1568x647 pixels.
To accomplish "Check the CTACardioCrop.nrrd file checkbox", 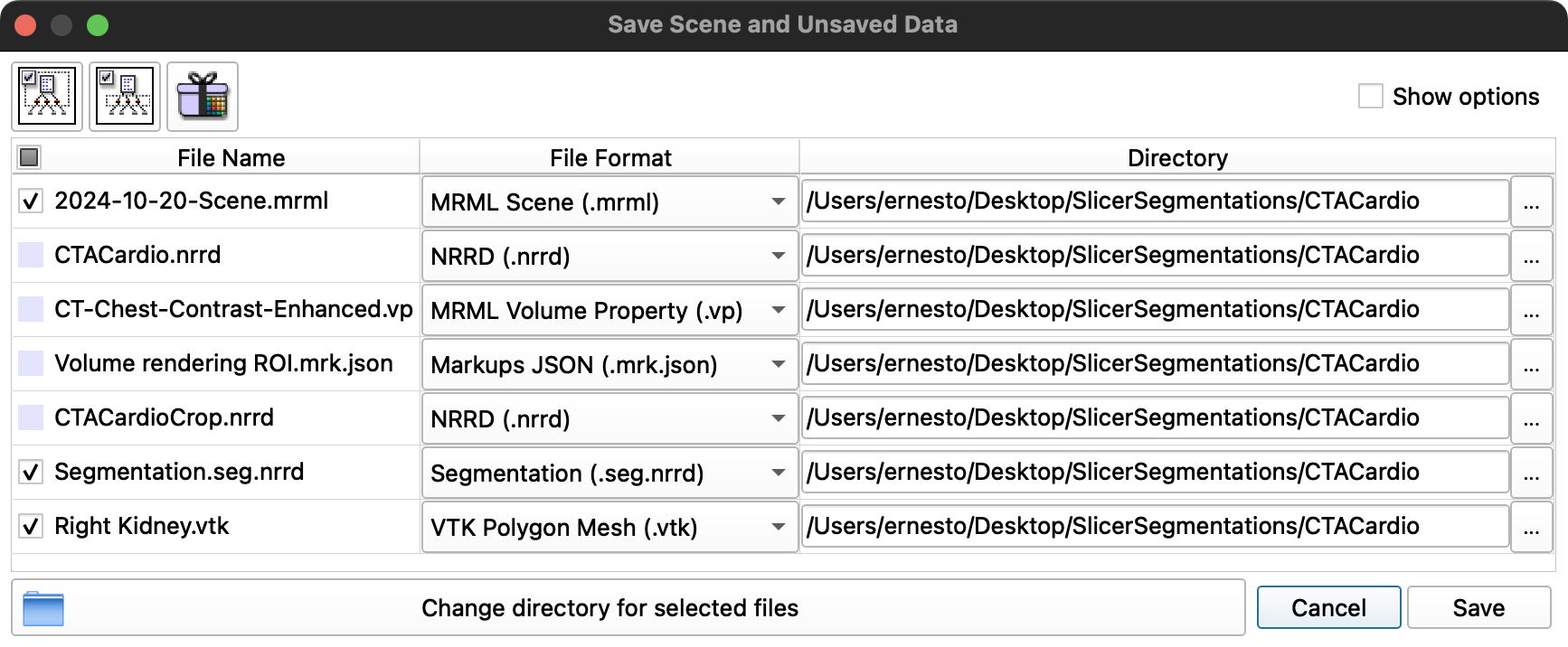I will 31,417.
